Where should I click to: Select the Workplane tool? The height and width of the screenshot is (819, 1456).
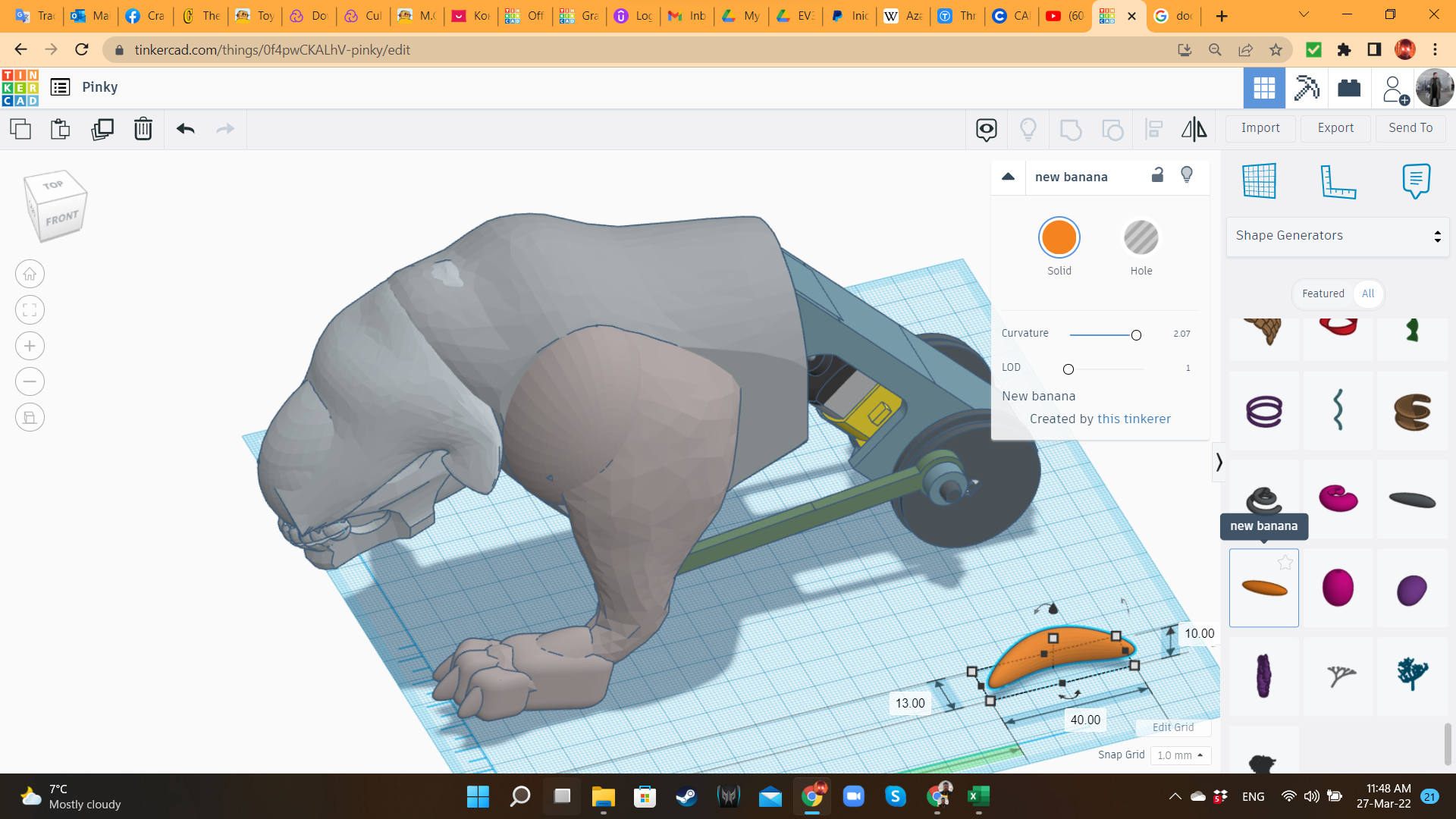[1260, 181]
